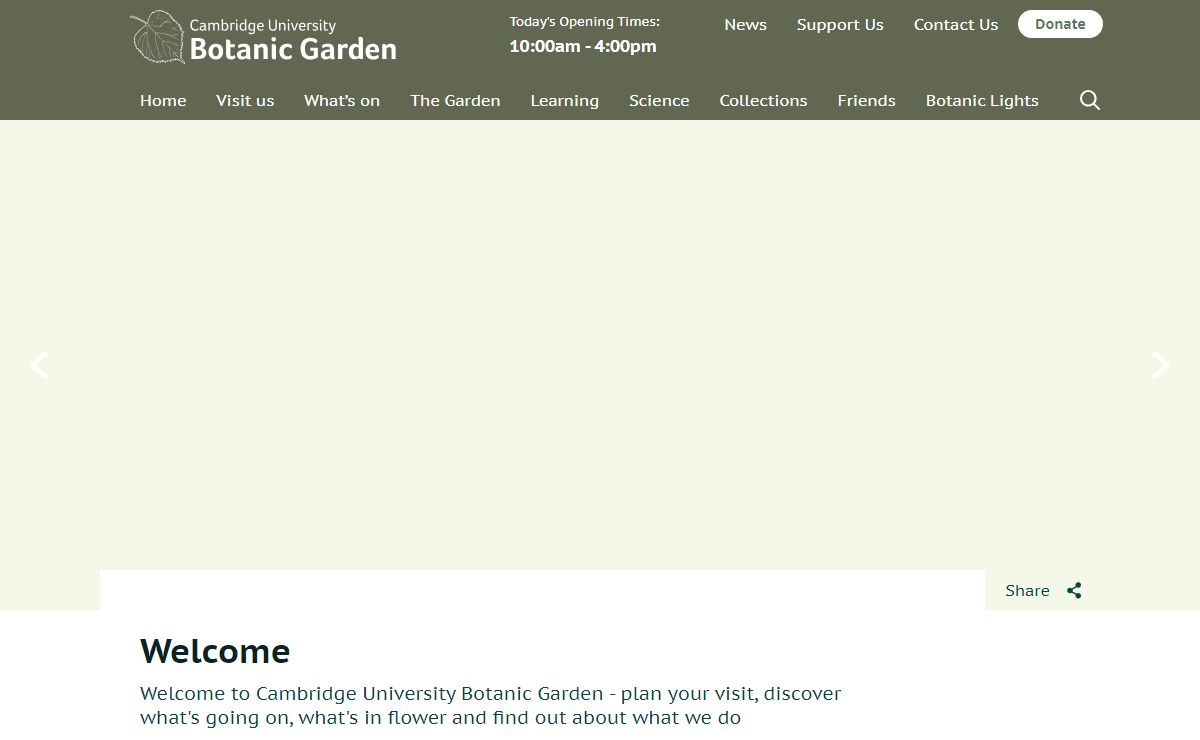Open the Contact Us link

pos(955,24)
